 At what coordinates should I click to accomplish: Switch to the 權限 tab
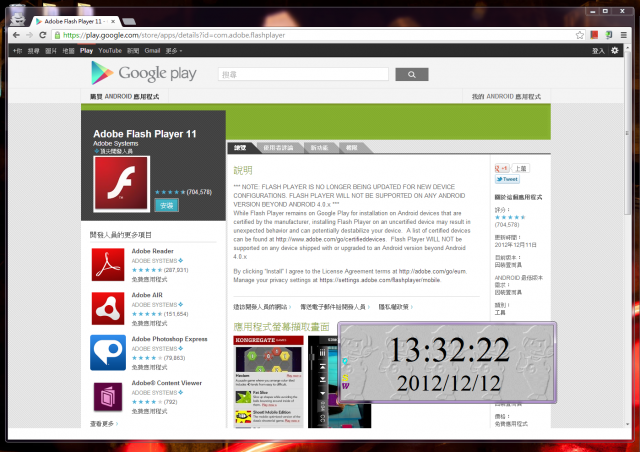click(351, 147)
